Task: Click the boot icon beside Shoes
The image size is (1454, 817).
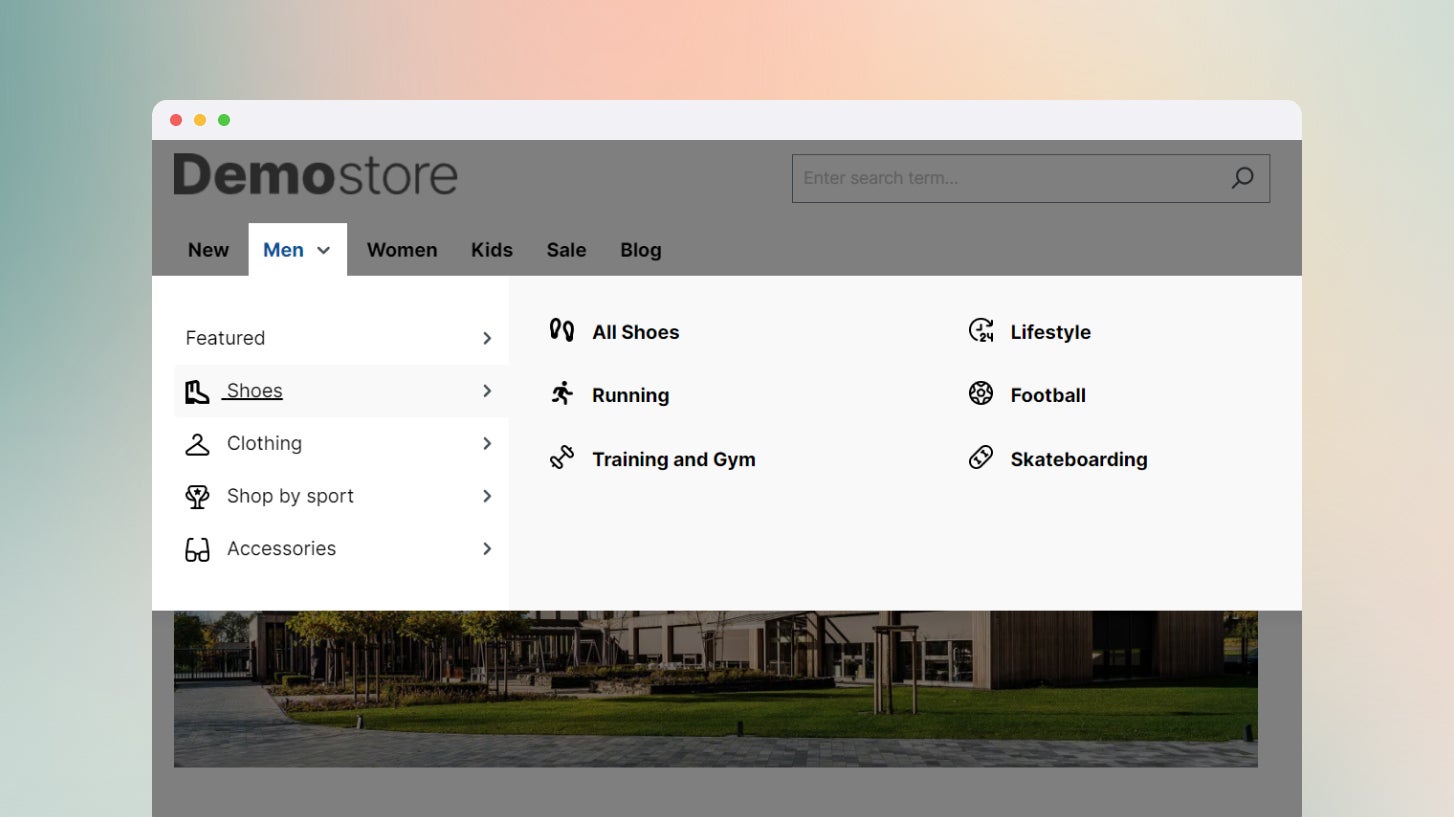Action: [197, 391]
